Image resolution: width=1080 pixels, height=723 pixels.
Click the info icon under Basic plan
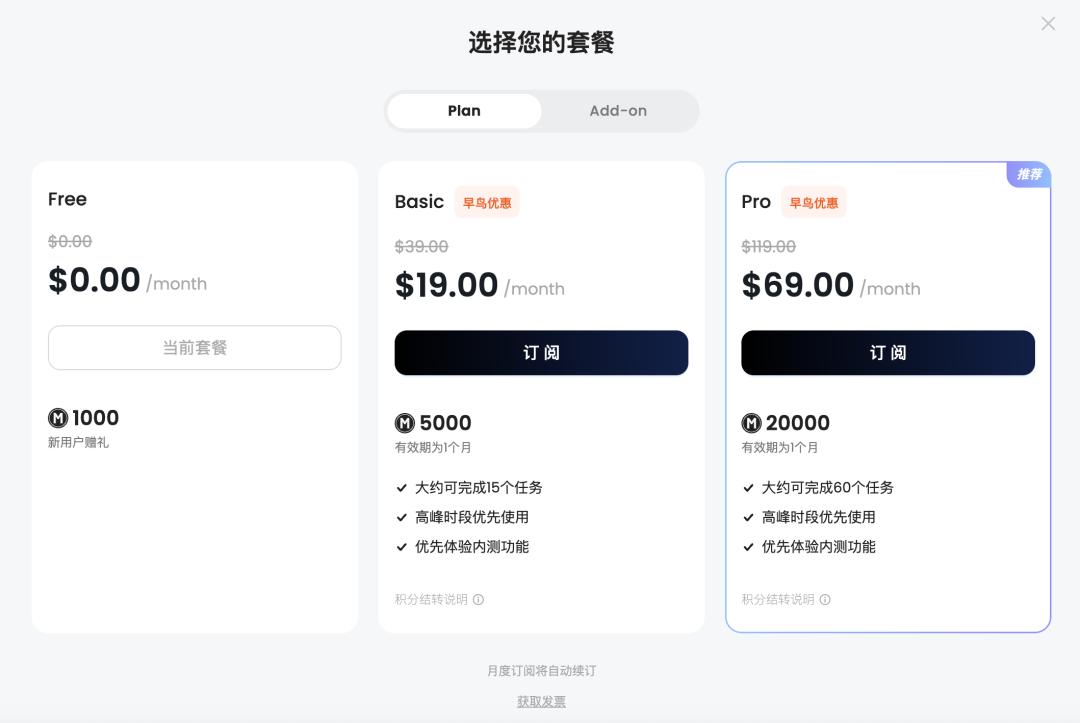click(x=478, y=600)
